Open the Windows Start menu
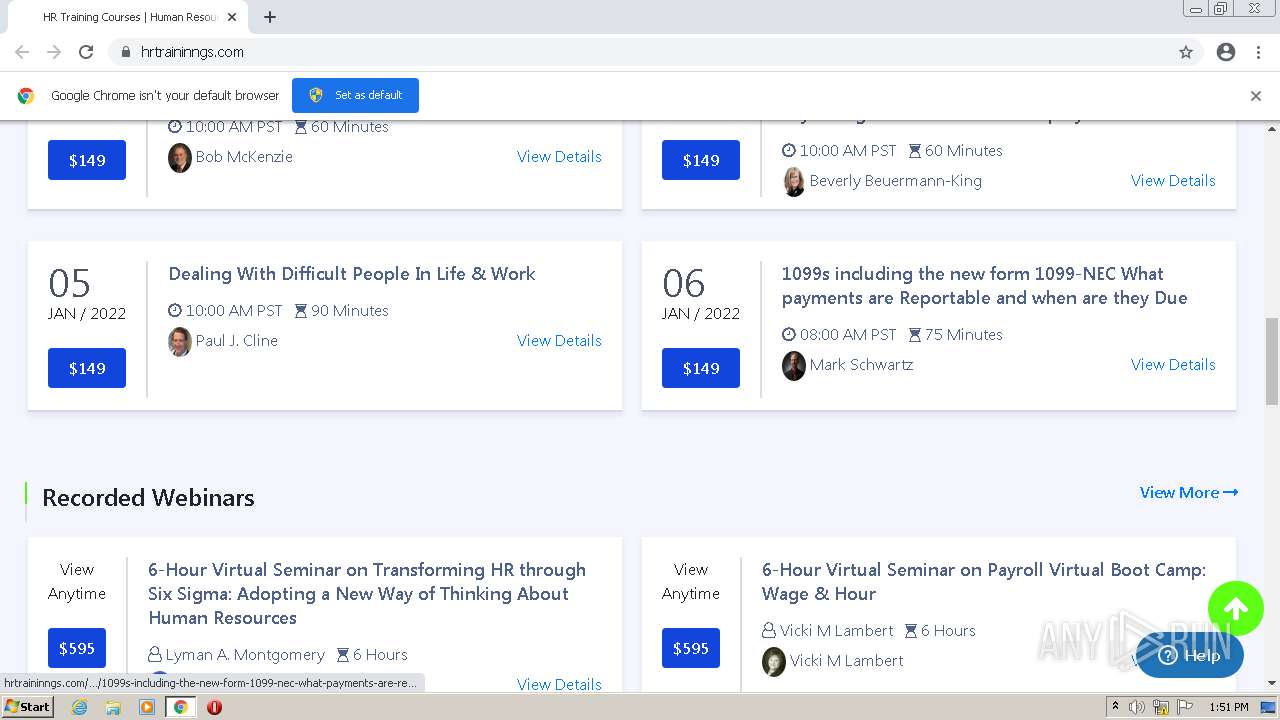 [27, 707]
